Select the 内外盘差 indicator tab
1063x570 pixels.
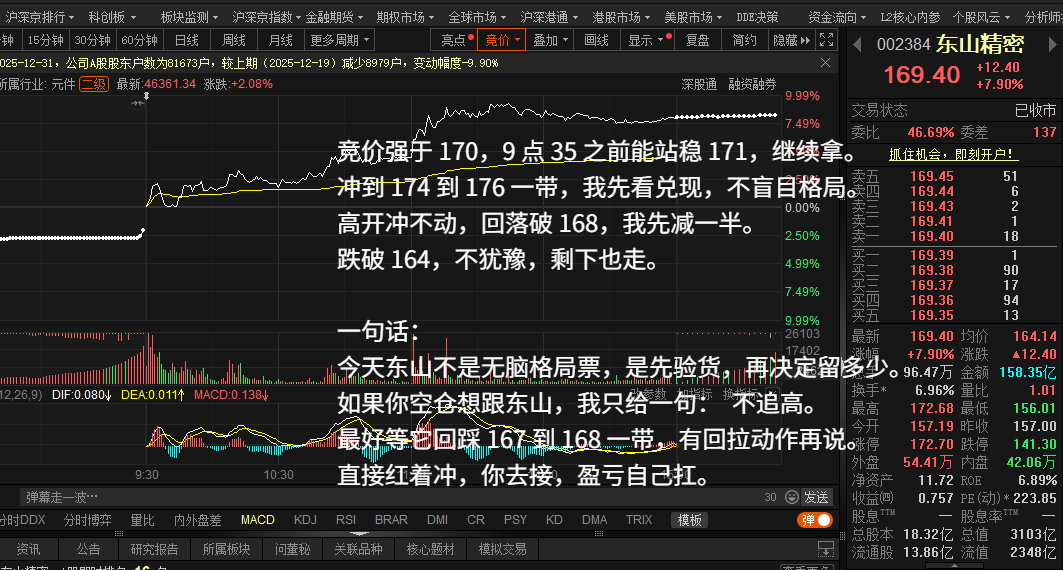(197, 520)
